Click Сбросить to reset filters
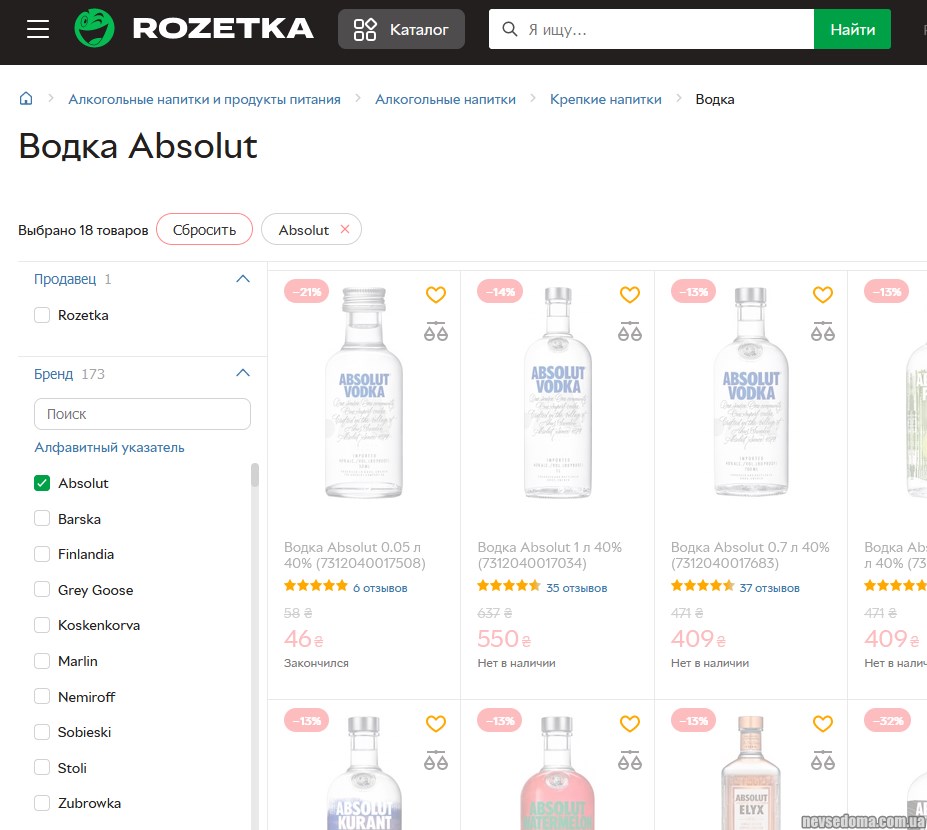This screenshot has height=830, width=927. point(204,230)
